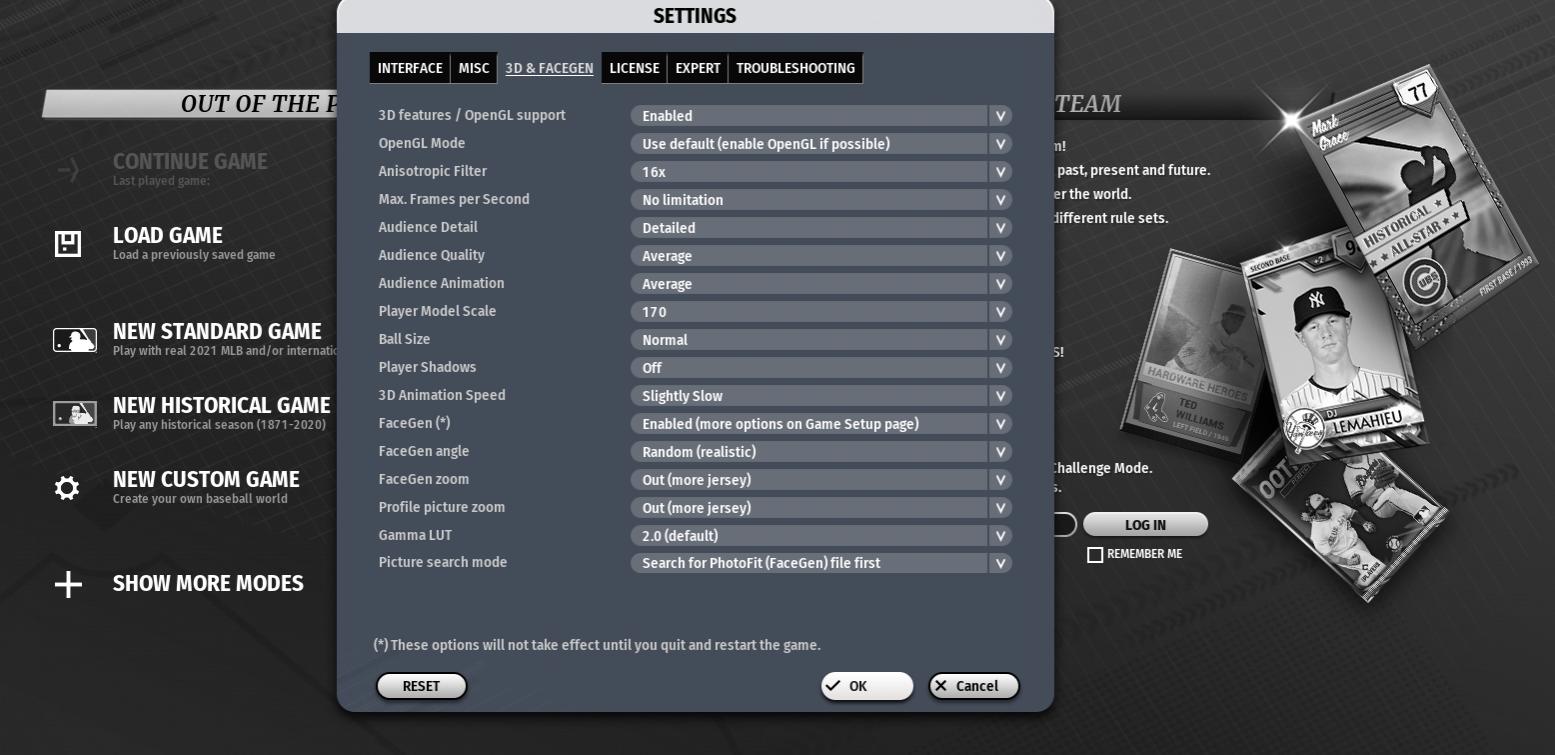1555x755 pixels.
Task: Open the Player Shadows dropdown
Action: pyautogui.click(x=820, y=368)
